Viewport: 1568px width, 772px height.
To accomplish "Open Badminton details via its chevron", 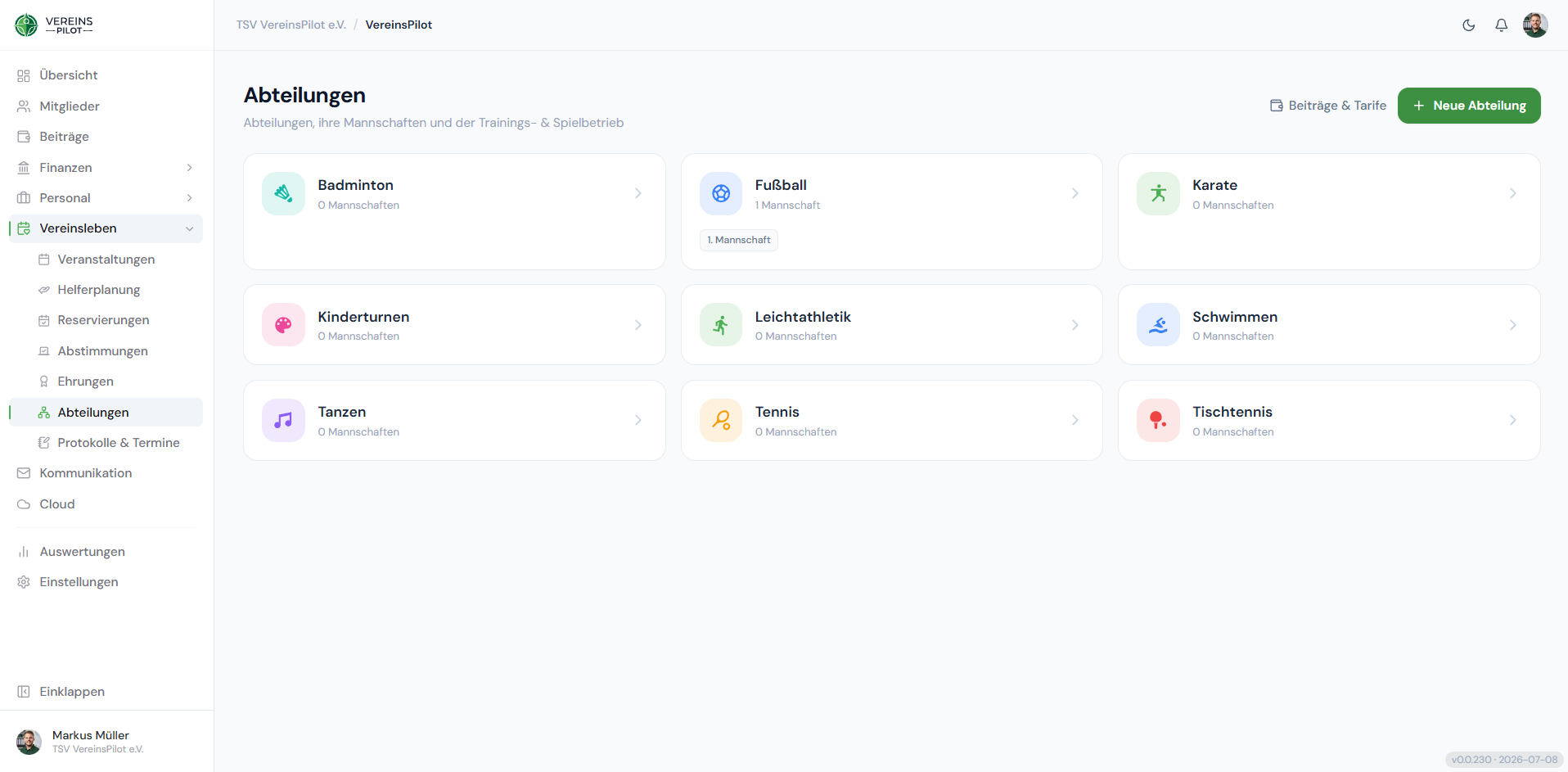I will (638, 194).
